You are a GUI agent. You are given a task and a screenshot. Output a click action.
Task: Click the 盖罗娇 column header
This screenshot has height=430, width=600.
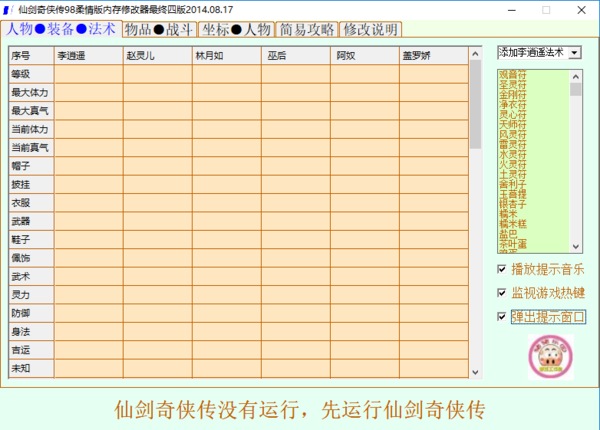434,56
